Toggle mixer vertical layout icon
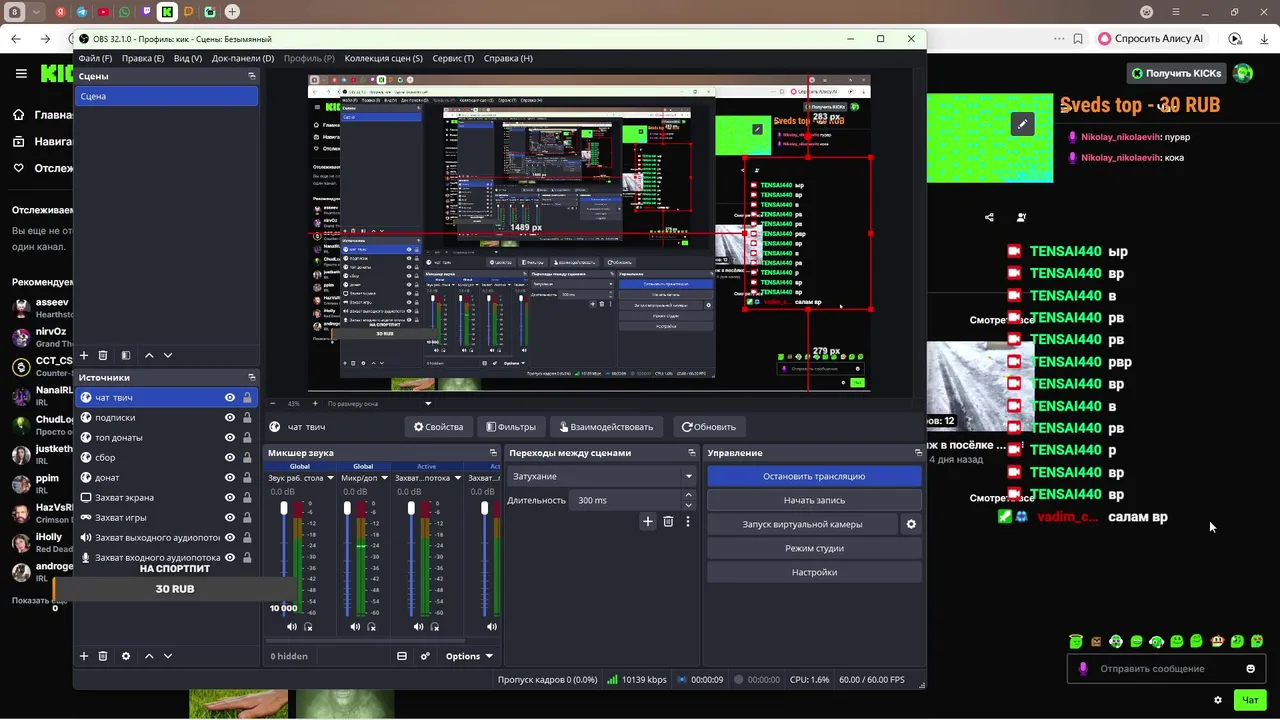The height and width of the screenshot is (720, 1280). (x=402, y=656)
